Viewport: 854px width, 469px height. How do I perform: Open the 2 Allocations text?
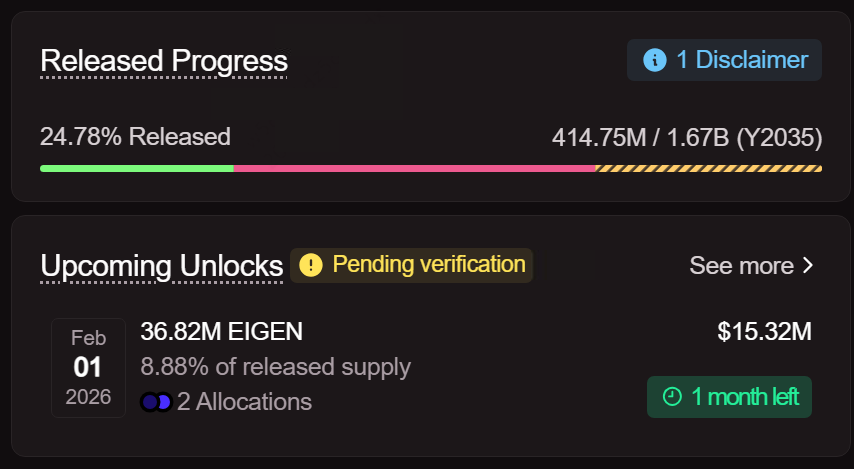tap(244, 402)
